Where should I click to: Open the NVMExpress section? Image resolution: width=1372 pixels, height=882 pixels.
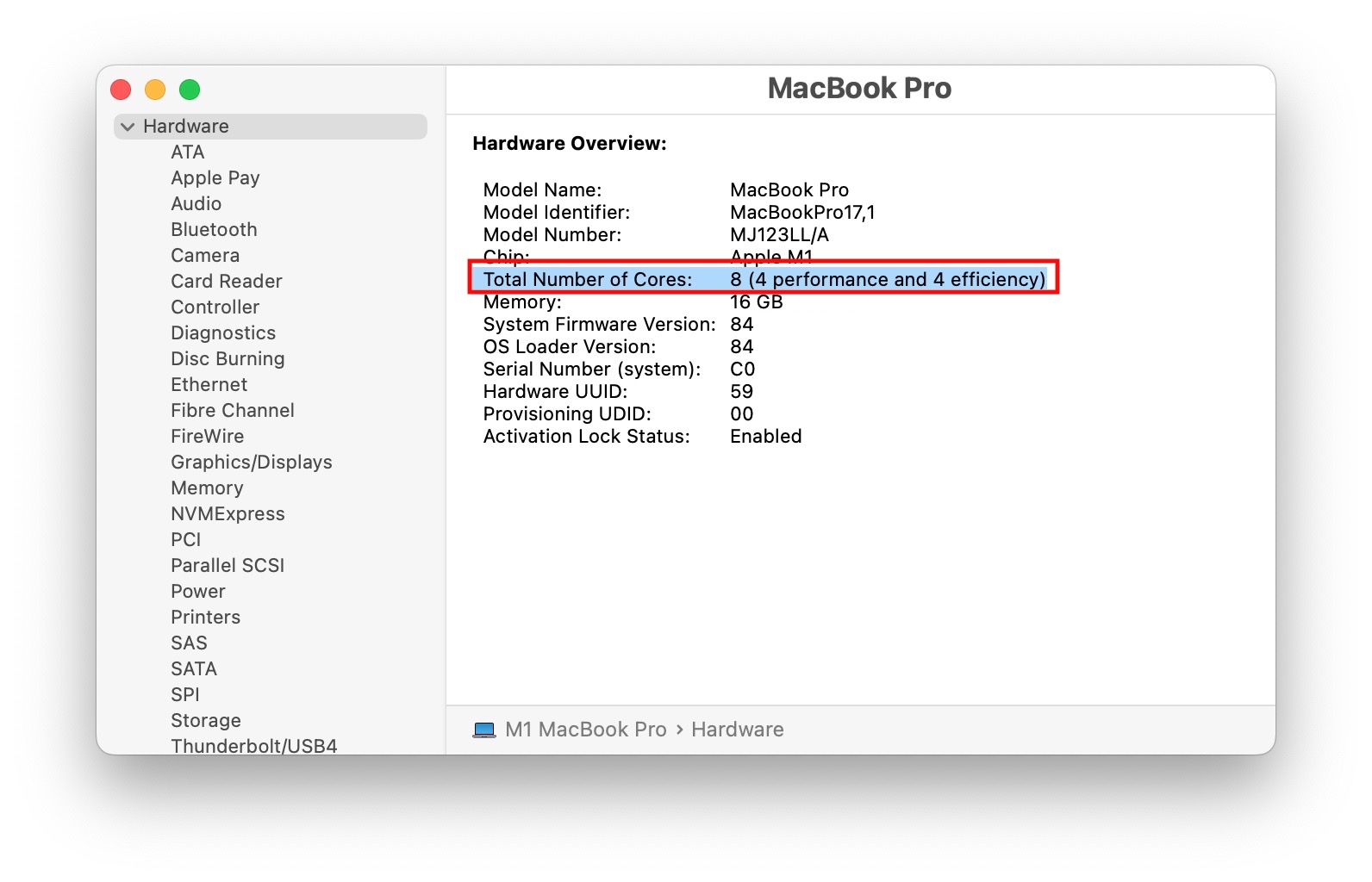[227, 513]
